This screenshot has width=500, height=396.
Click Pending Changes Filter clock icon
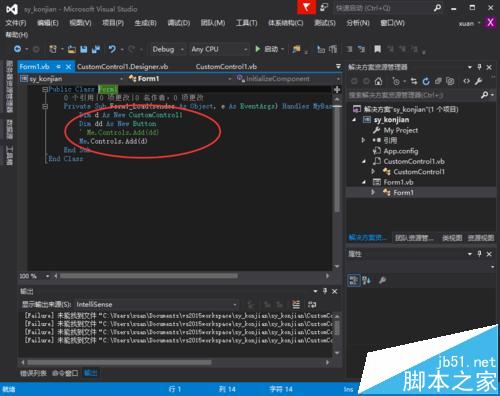pos(396,81)
